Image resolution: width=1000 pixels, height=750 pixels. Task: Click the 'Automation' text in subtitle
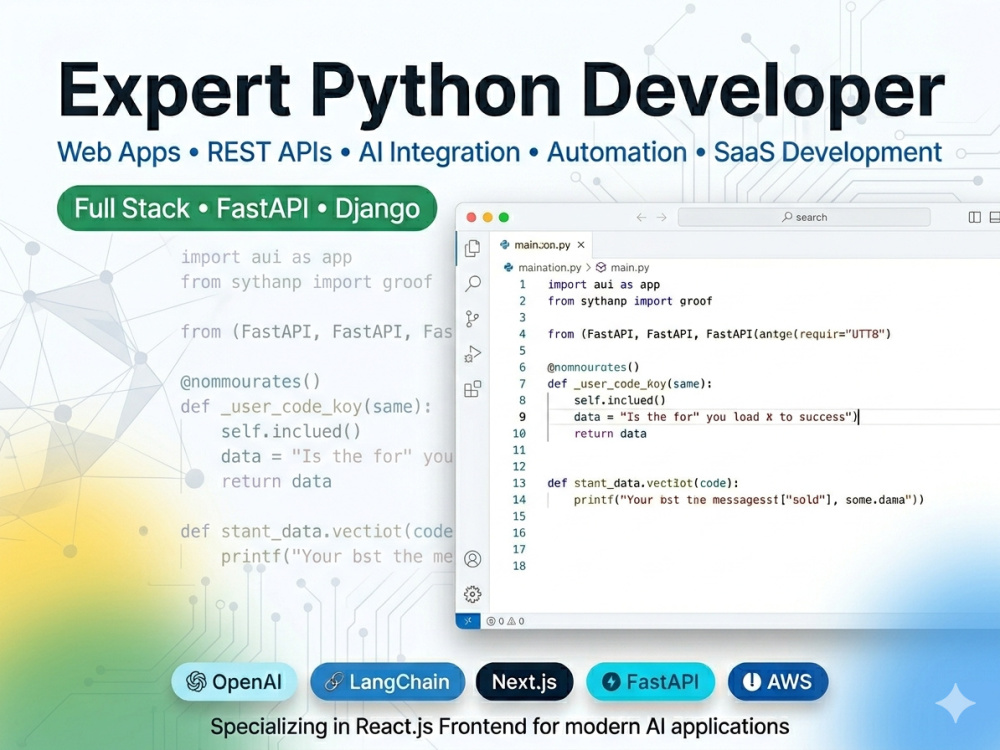tap(617, 152)
